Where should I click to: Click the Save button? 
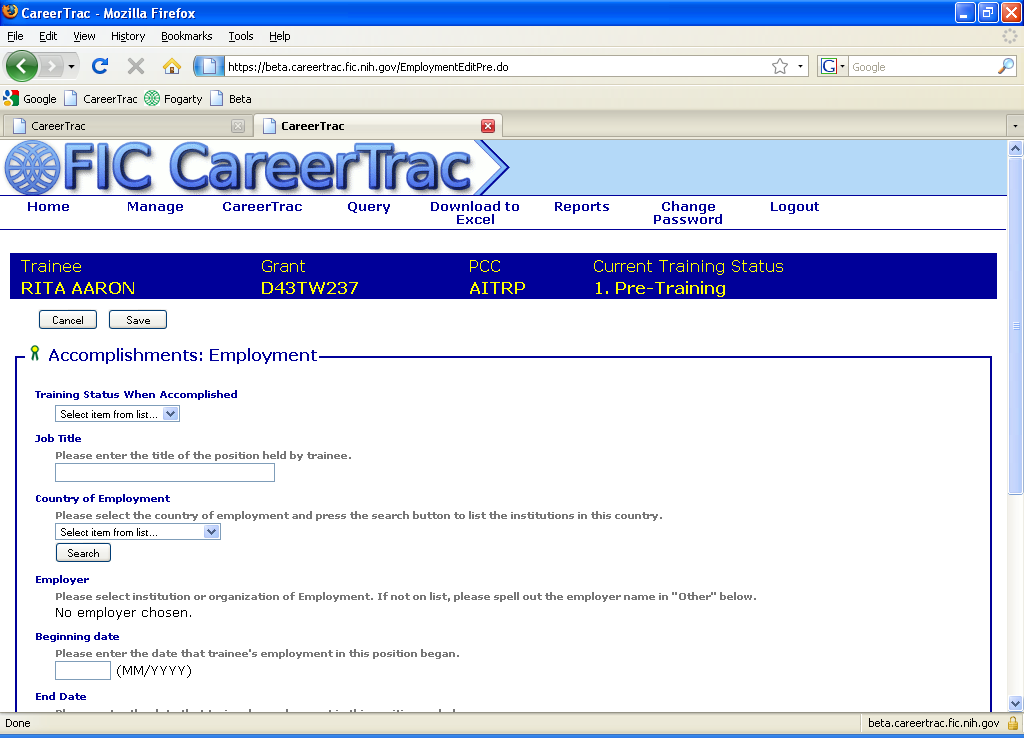pos(138,320)
